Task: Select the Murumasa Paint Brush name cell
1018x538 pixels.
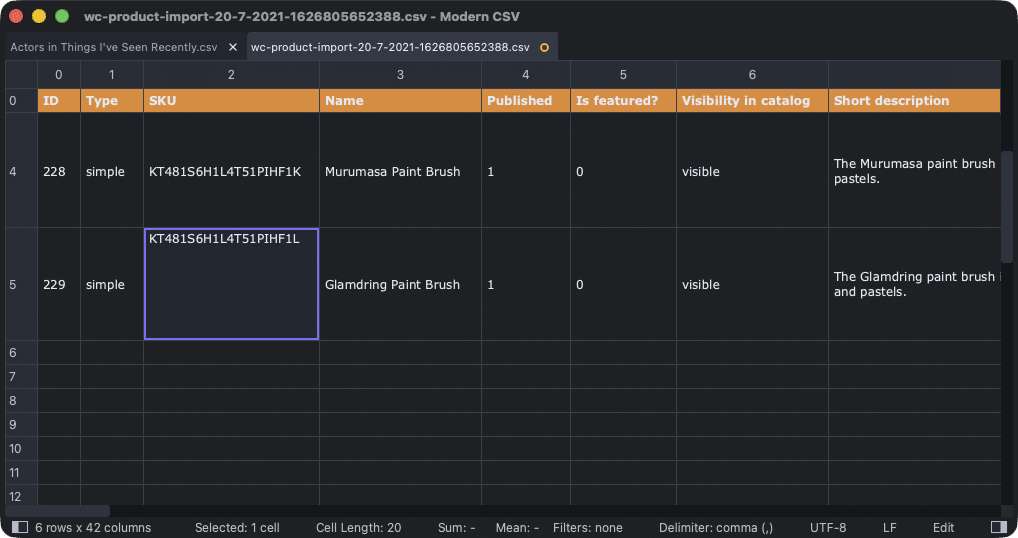Action: (x=400, y=171)
